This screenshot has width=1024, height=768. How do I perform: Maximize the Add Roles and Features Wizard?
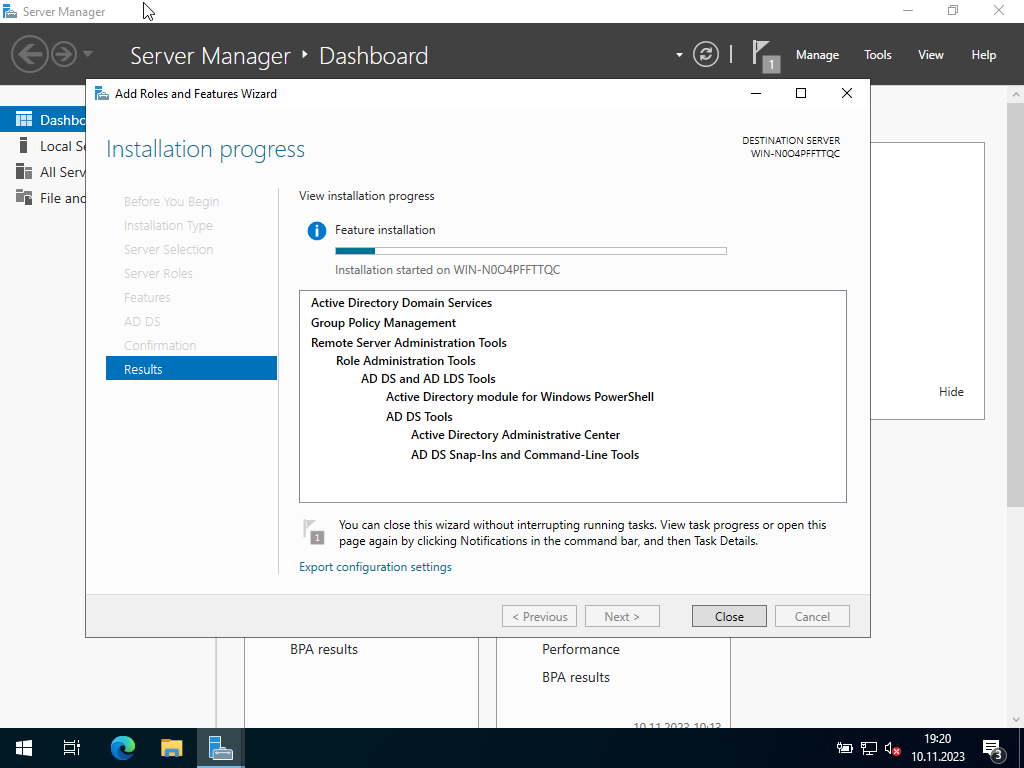pos(801,93)
